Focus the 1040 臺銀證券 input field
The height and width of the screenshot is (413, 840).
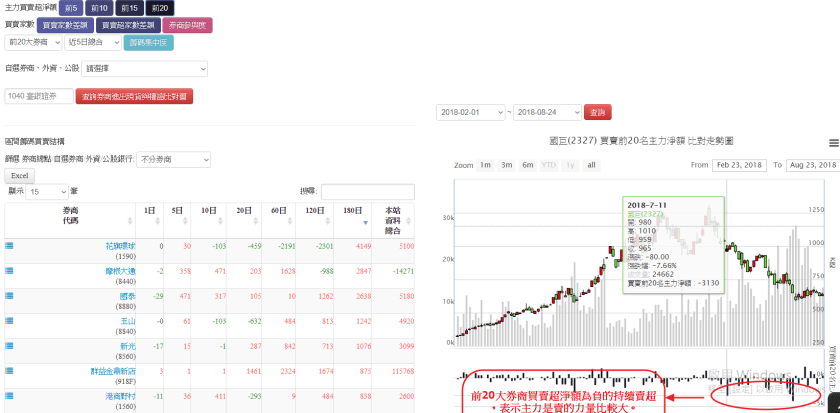coord(37,96)
